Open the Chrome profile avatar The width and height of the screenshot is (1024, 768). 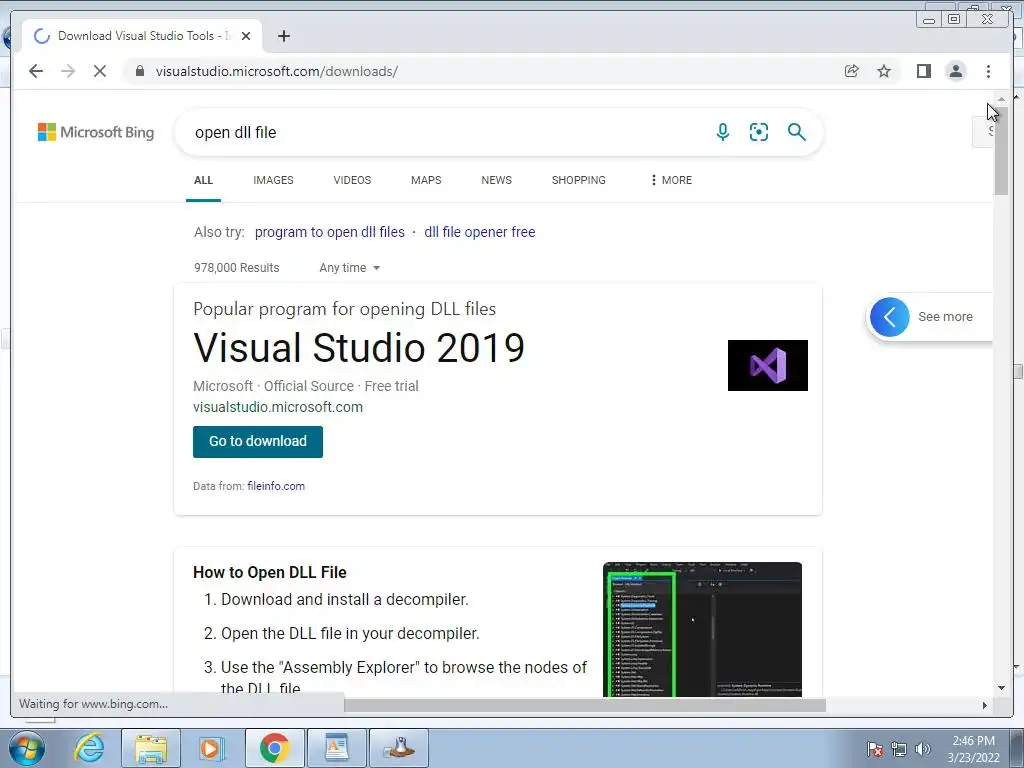[955, 71]
